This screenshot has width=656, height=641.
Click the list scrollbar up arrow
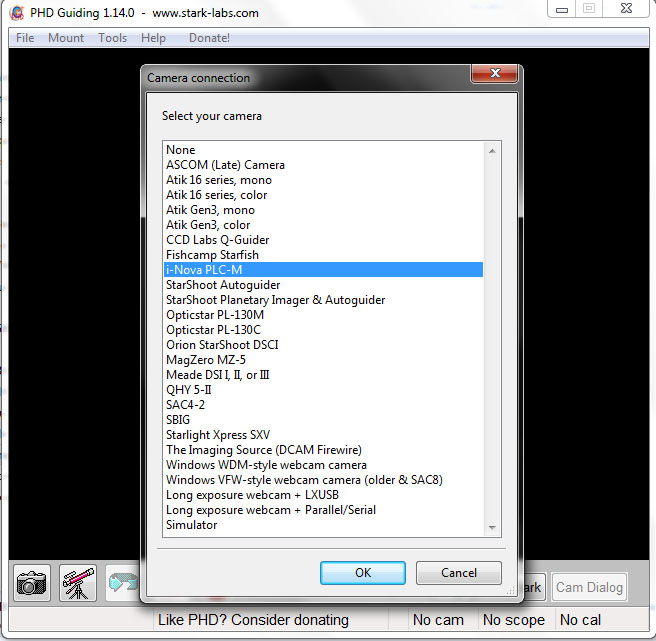click(x=492, y=151)
